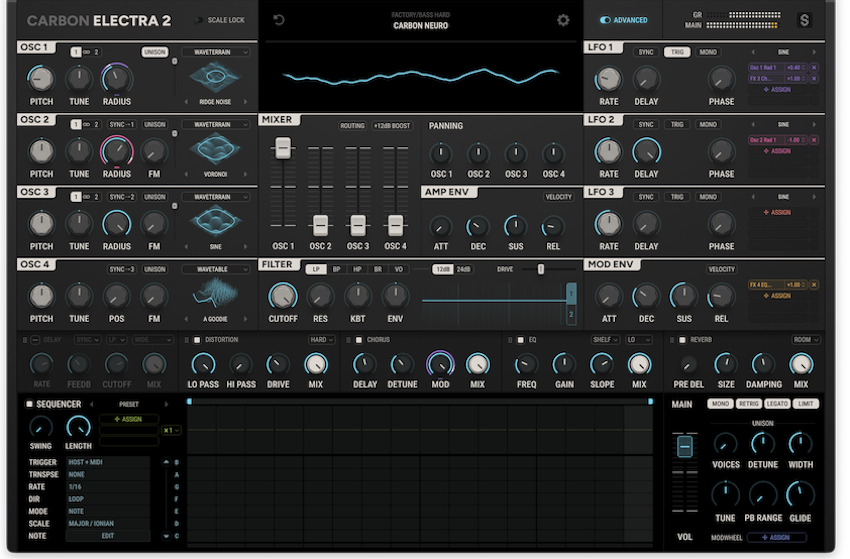Remove the FX 4 EQ assignment

pyautogui.click(x=814, y=285)
